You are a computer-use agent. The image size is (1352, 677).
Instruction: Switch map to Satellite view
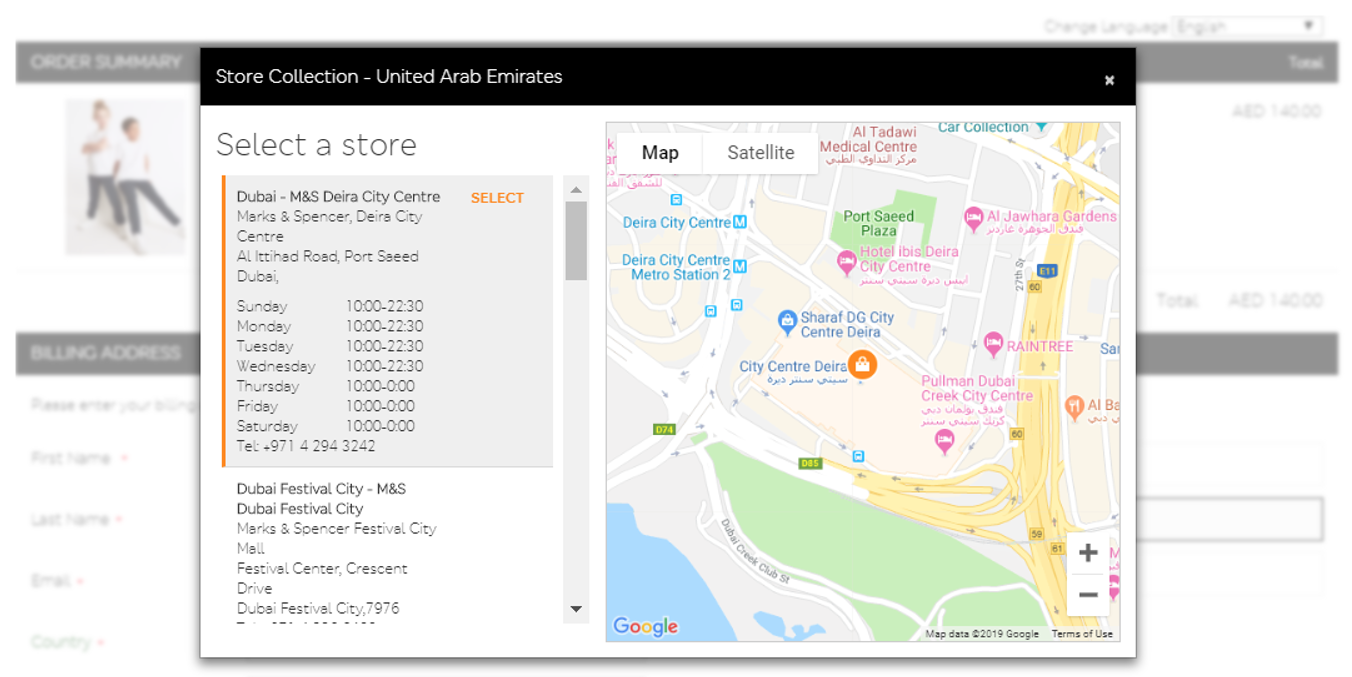pyautogui.click(x=760, y=153)
